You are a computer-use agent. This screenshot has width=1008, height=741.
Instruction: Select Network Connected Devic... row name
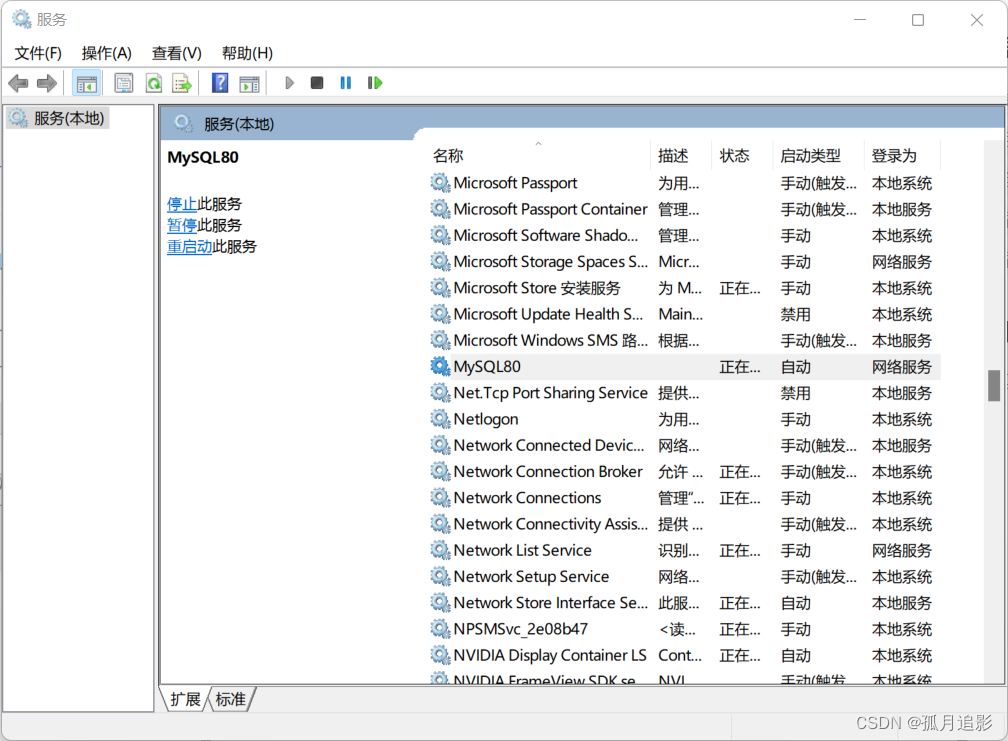pos(549,445)
